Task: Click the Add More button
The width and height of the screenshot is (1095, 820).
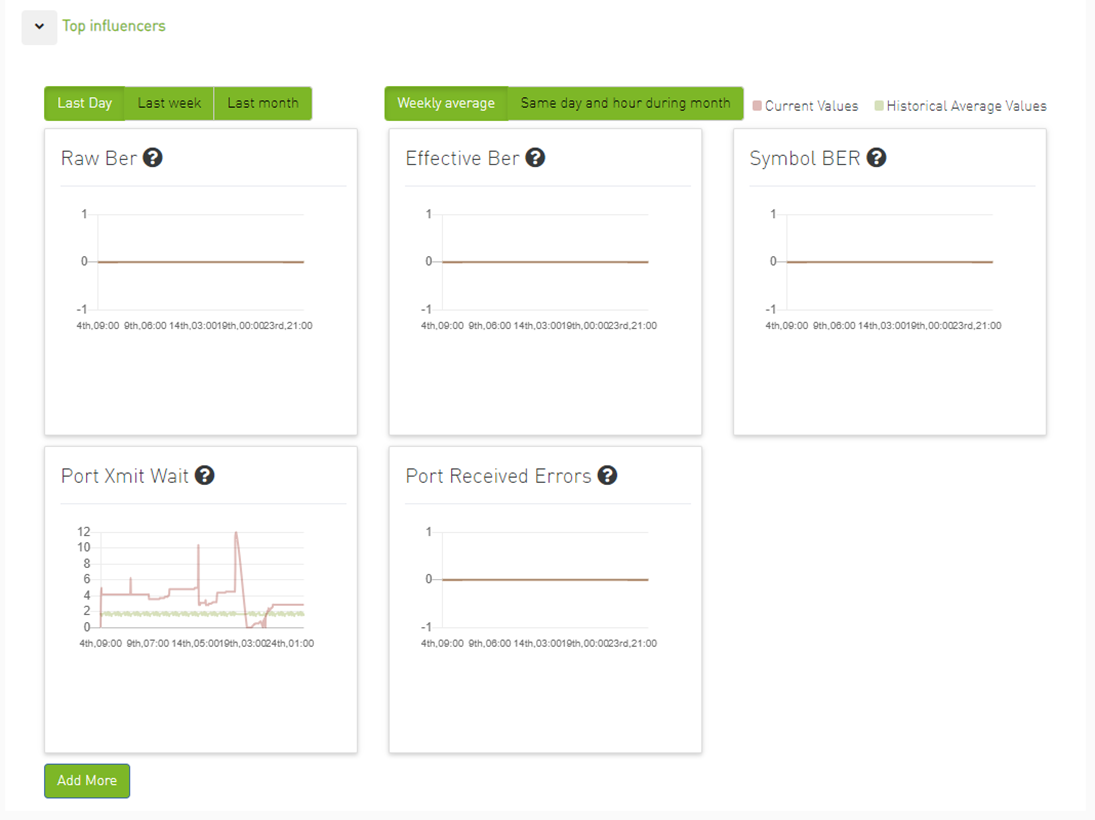Action: (87, 781)
